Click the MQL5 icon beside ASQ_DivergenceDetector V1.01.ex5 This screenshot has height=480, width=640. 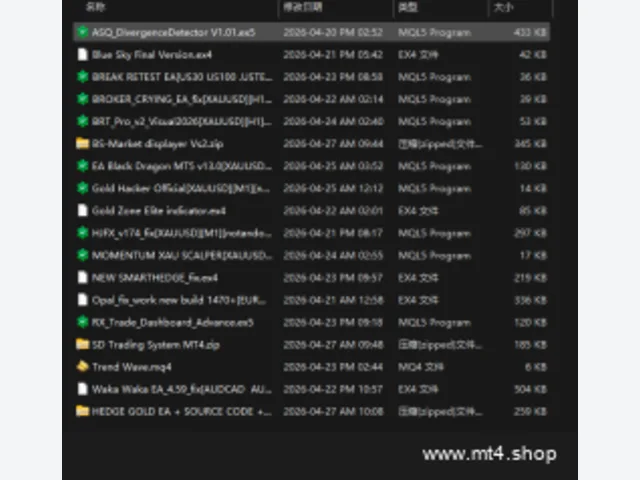tap(82, 32)
